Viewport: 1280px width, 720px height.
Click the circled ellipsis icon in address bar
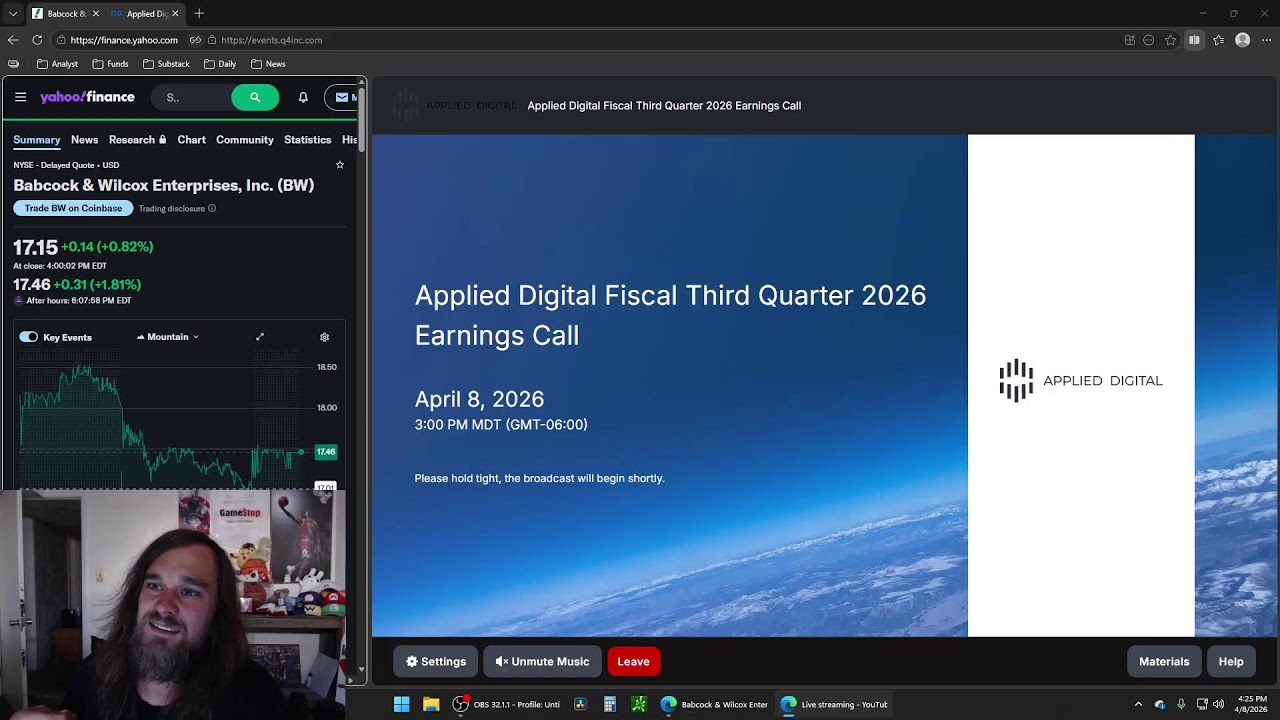pyautogui.click(x=1149, y=40)
